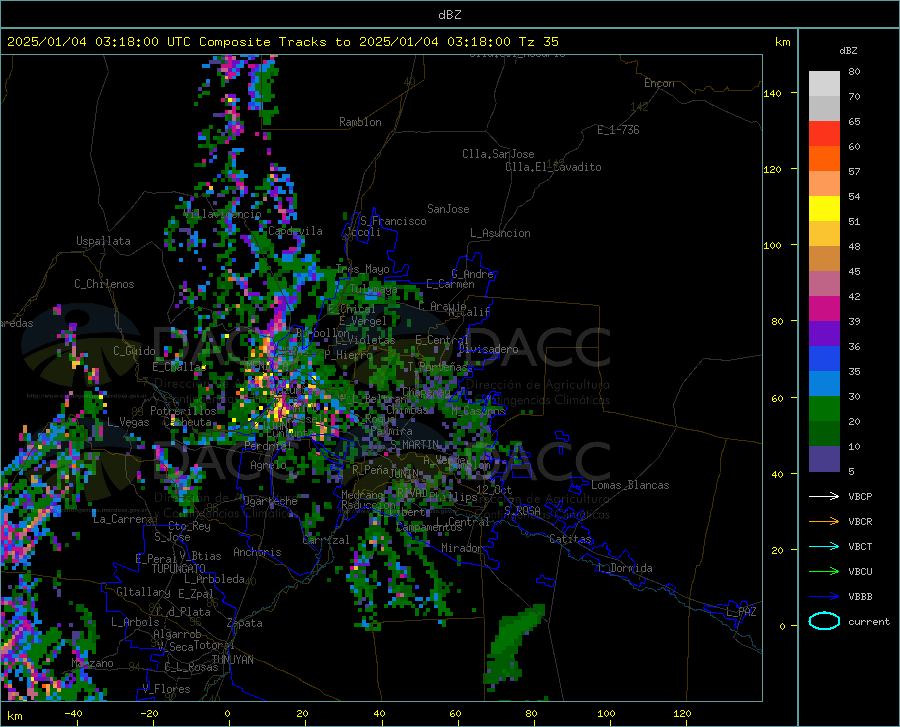Click the 'La_Carrera' map label

tap(123, 519)
